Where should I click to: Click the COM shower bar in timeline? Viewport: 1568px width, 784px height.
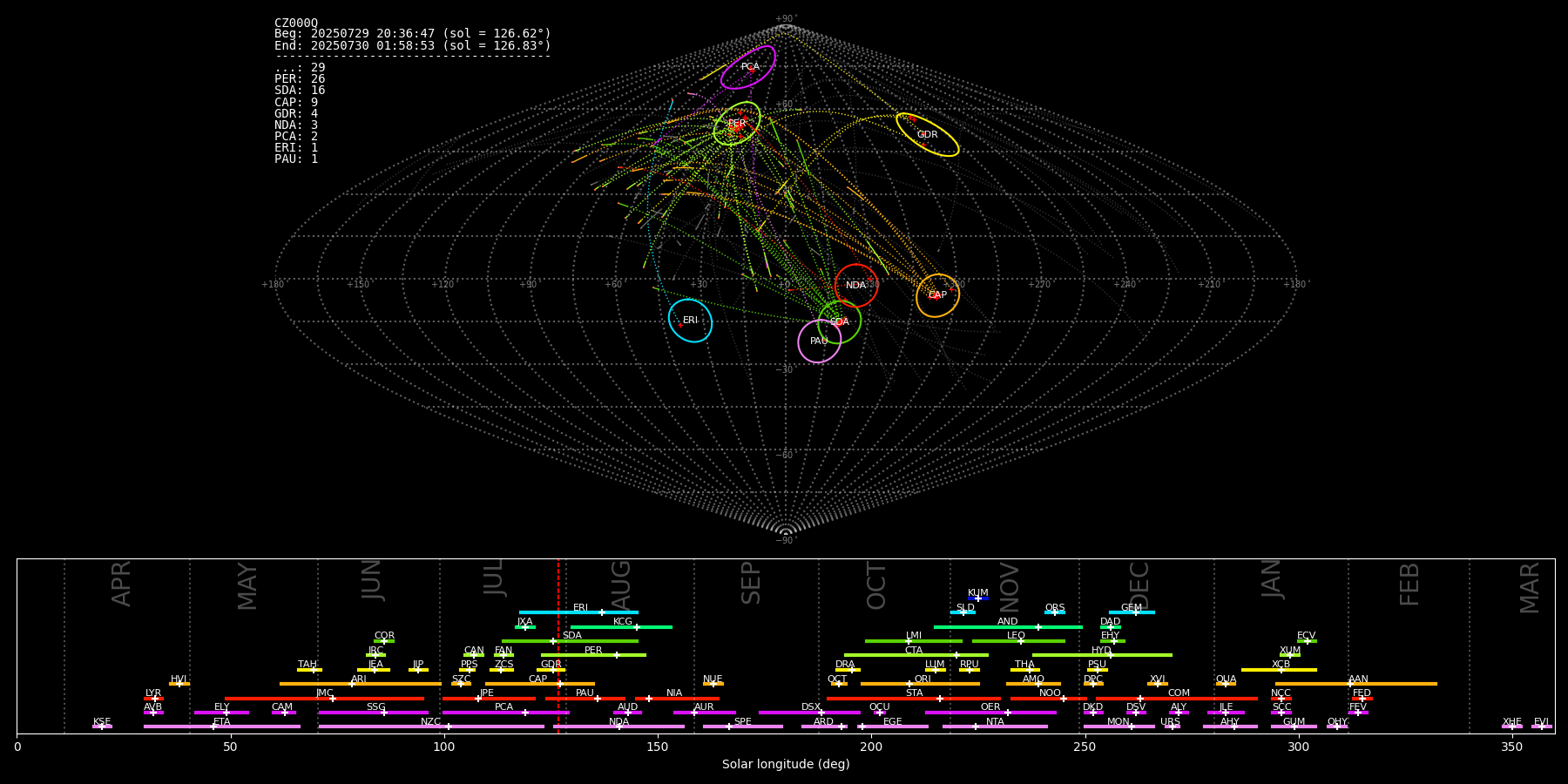pyautogui.click(x=1177, y=699)
